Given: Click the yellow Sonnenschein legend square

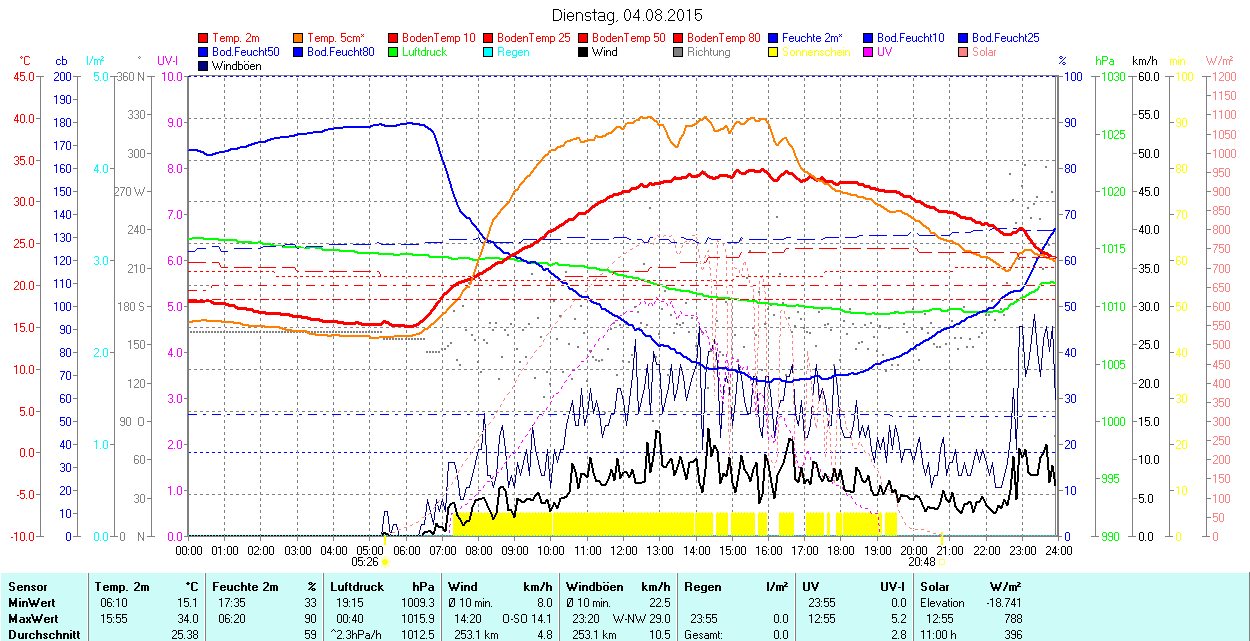Looking at the screenshot, I should click(x=774, y=52).
